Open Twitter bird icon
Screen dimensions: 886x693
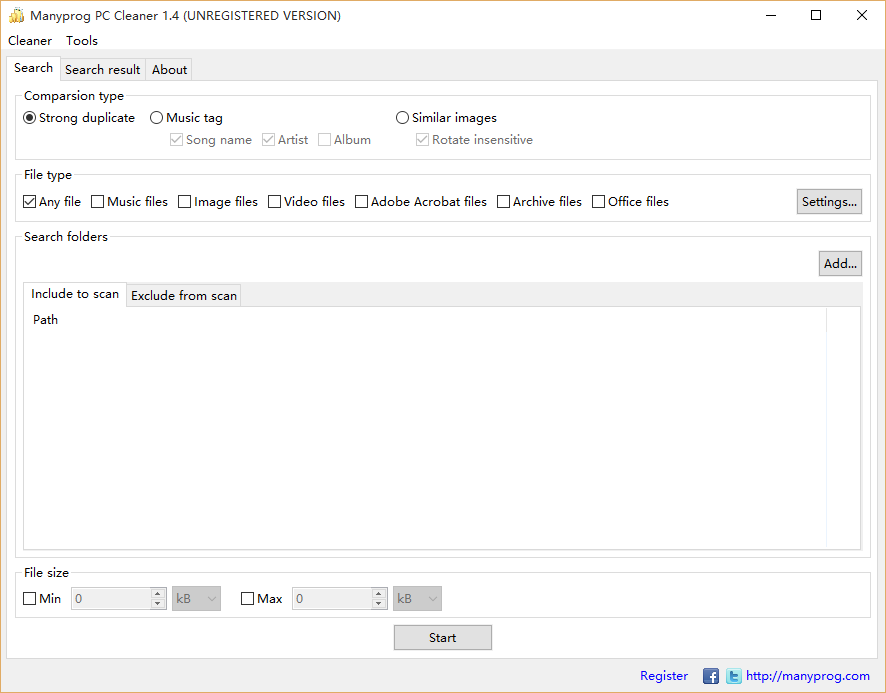733,675
